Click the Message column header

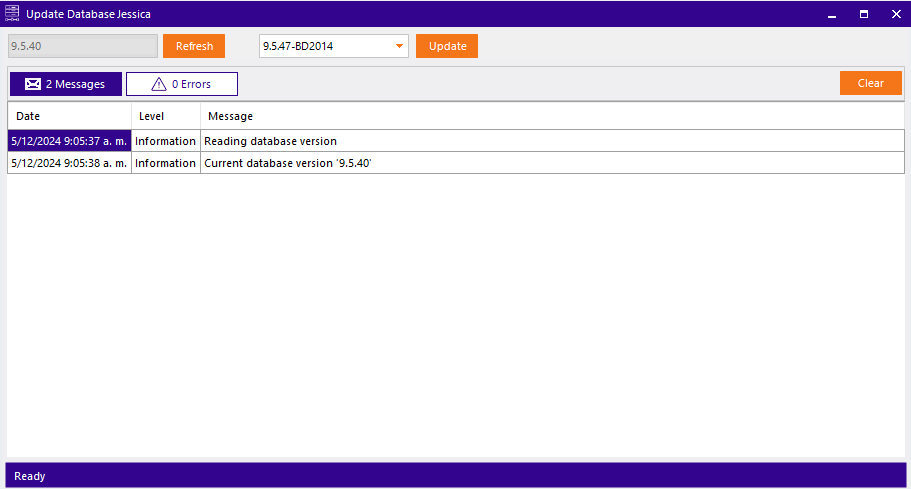[x=552, y=116]
